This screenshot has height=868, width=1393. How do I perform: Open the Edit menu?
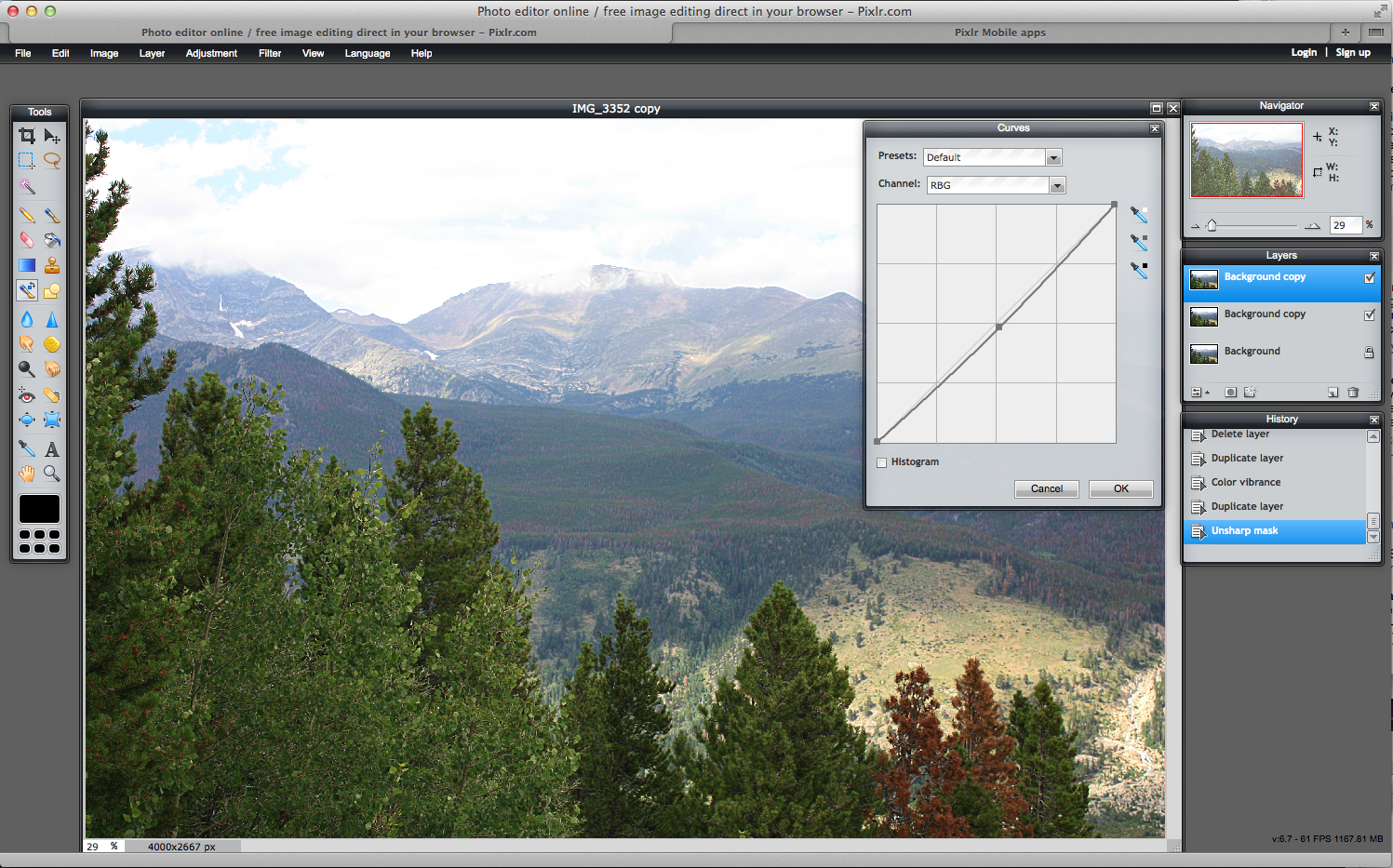(x=60, y=53)
